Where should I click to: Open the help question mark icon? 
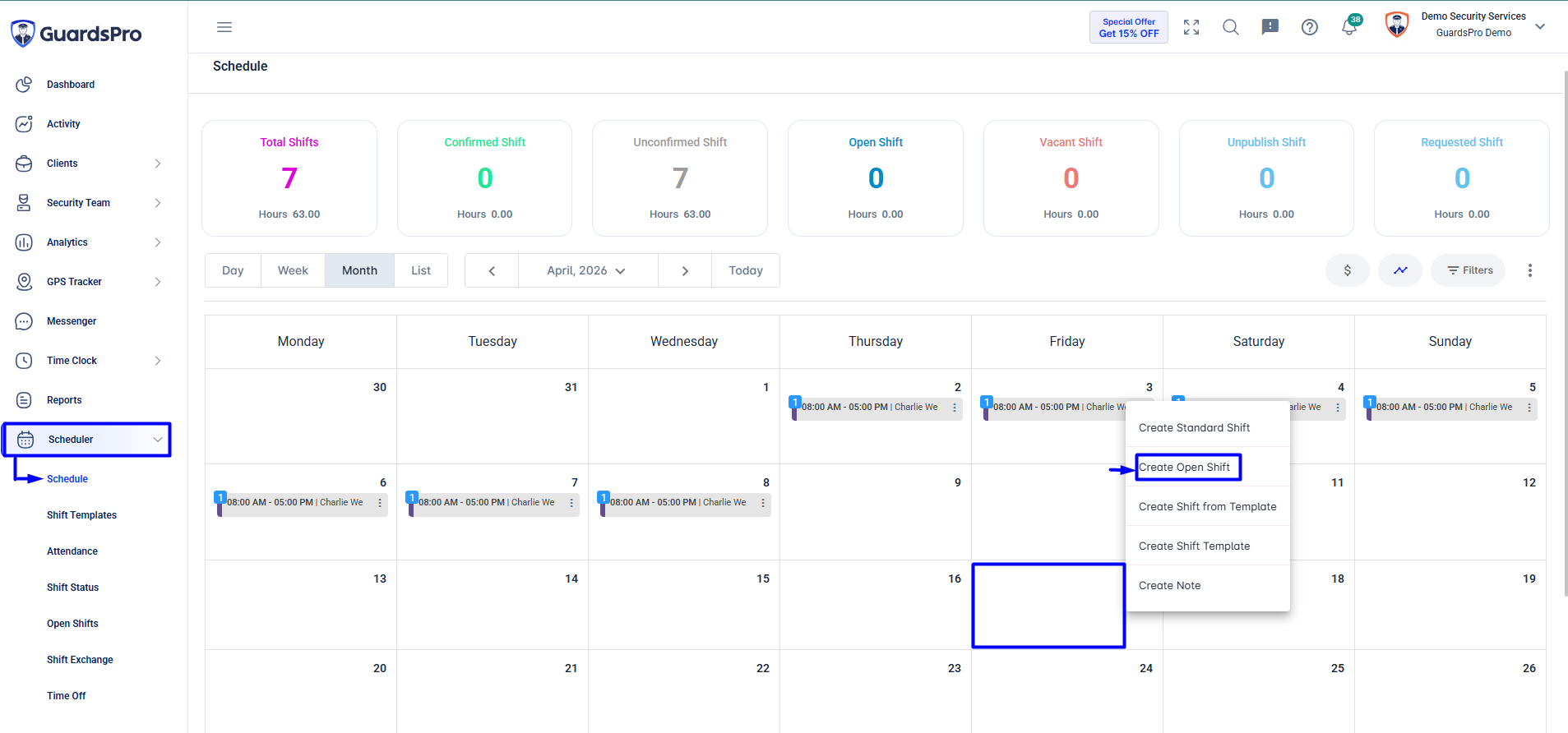(x=1310, y=27)
